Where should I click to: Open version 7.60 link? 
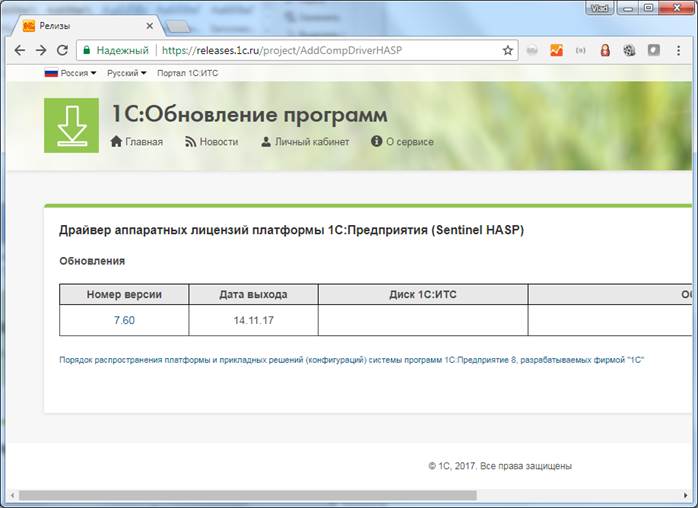pyautogui.click(x=124, y=320)
